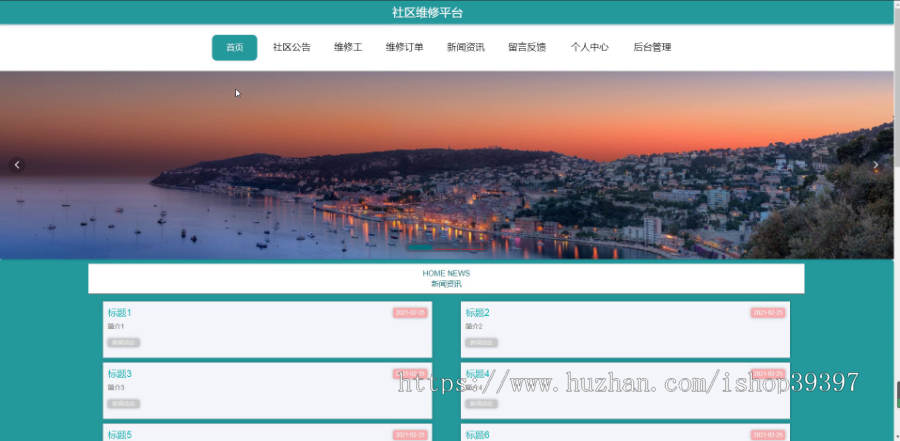Image resolution: width=900 pixels, height=441 pixels.
Task: Advance to the next carousel banner image
Action: point(875,165)
